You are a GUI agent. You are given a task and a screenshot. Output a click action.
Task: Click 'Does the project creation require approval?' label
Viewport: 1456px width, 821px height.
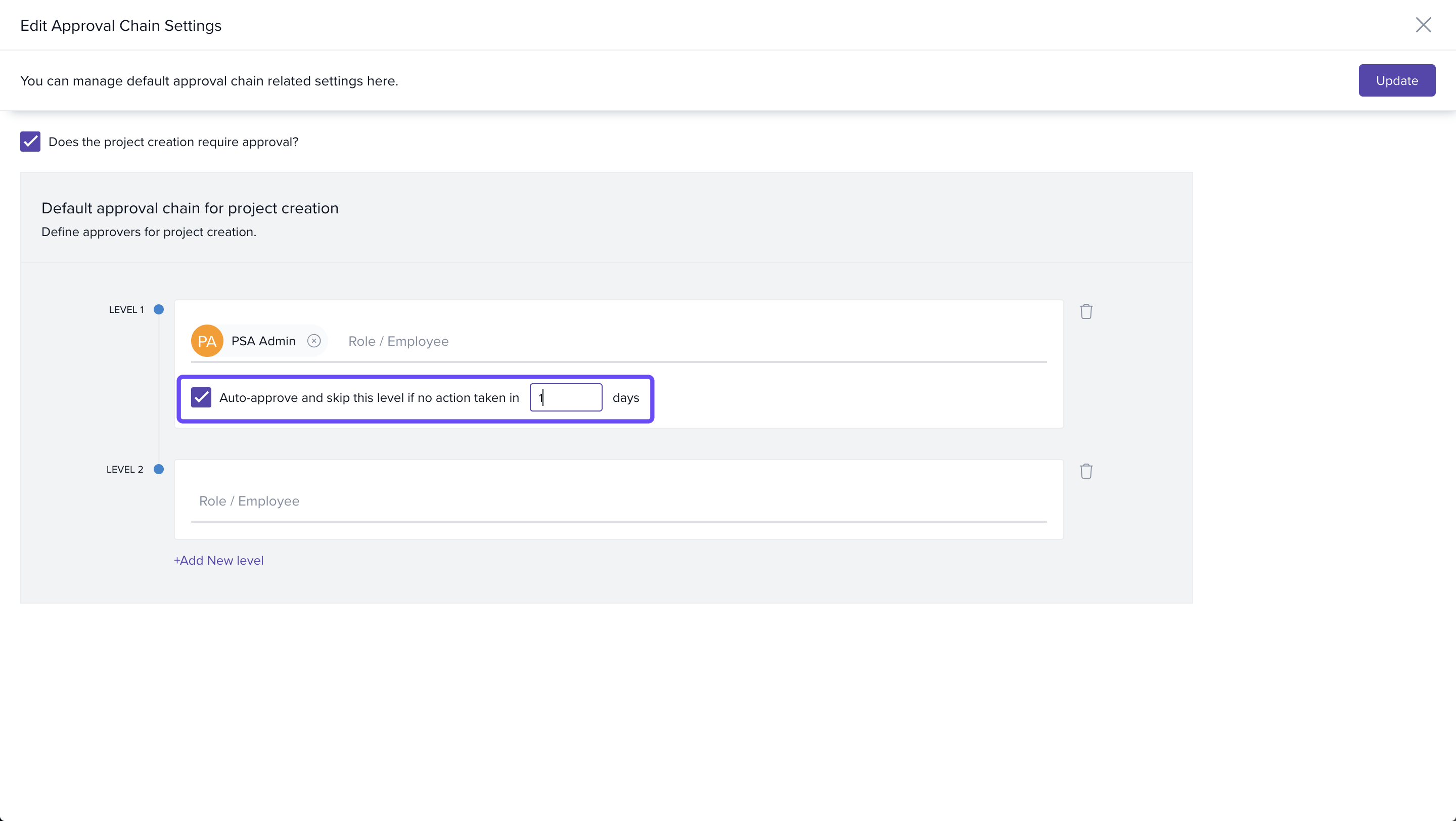coord(173,142)
